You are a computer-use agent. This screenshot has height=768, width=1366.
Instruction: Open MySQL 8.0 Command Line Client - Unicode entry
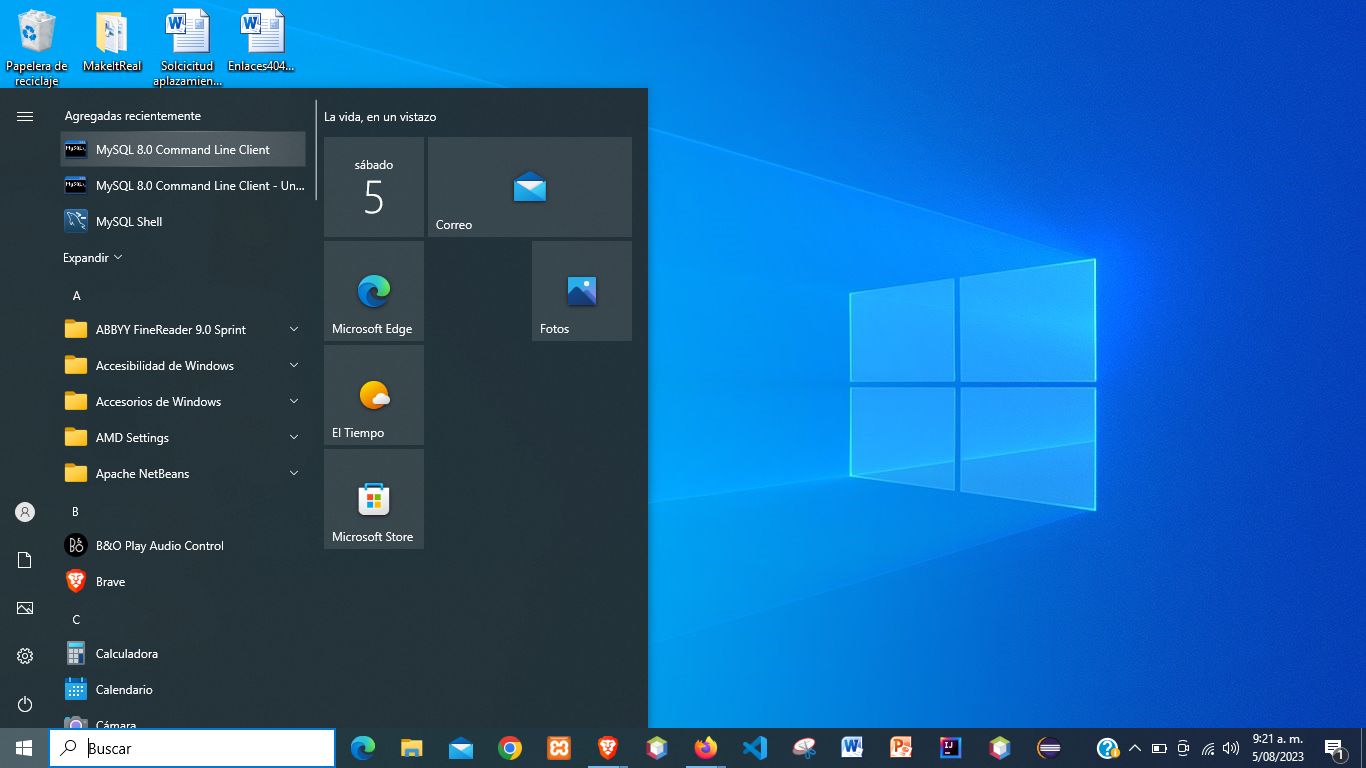click(x=183, y=186)
